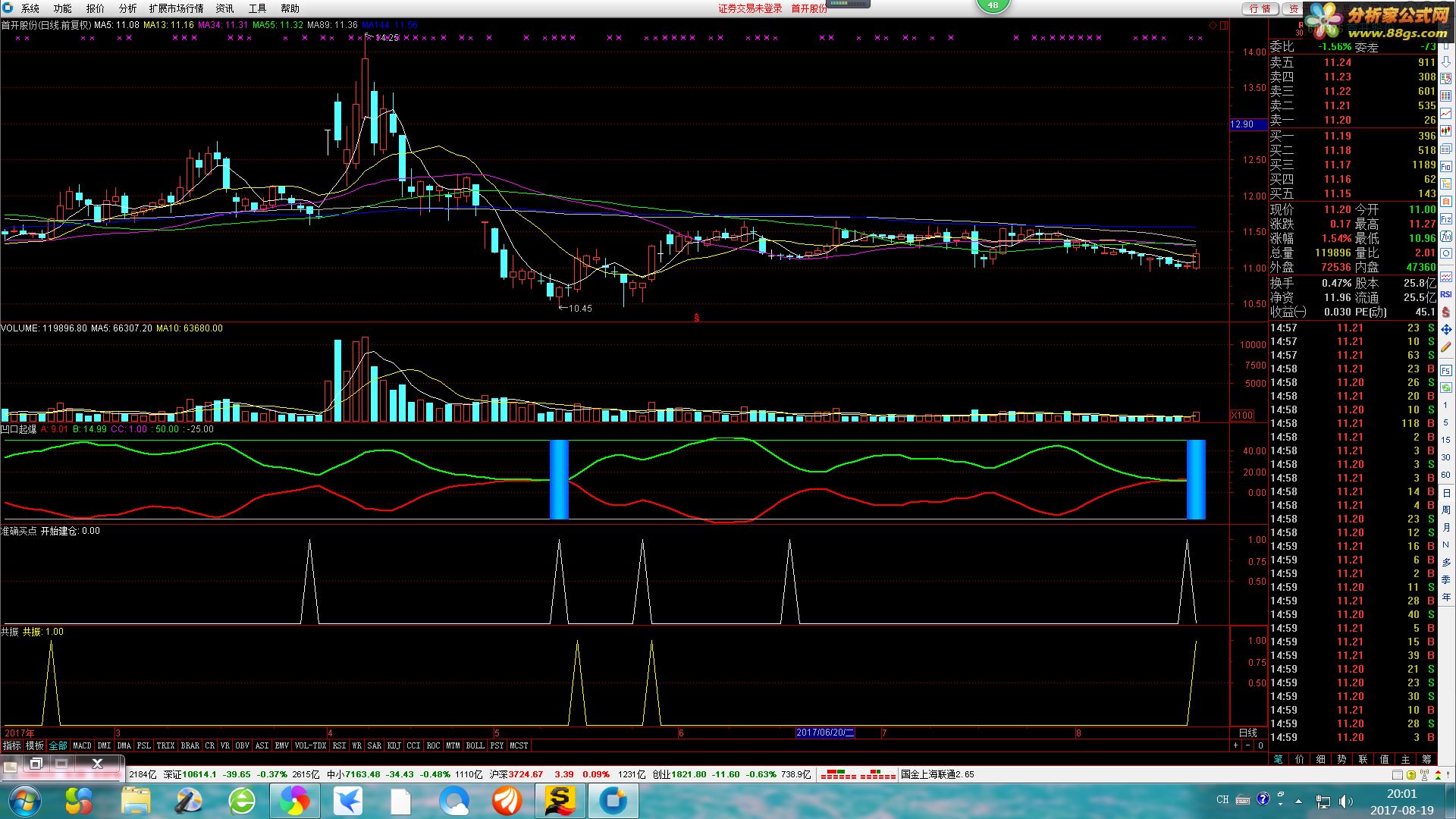1456x819 pixels.
Task: Select the four-arrow move tool icon
Action: (1446, 329)
